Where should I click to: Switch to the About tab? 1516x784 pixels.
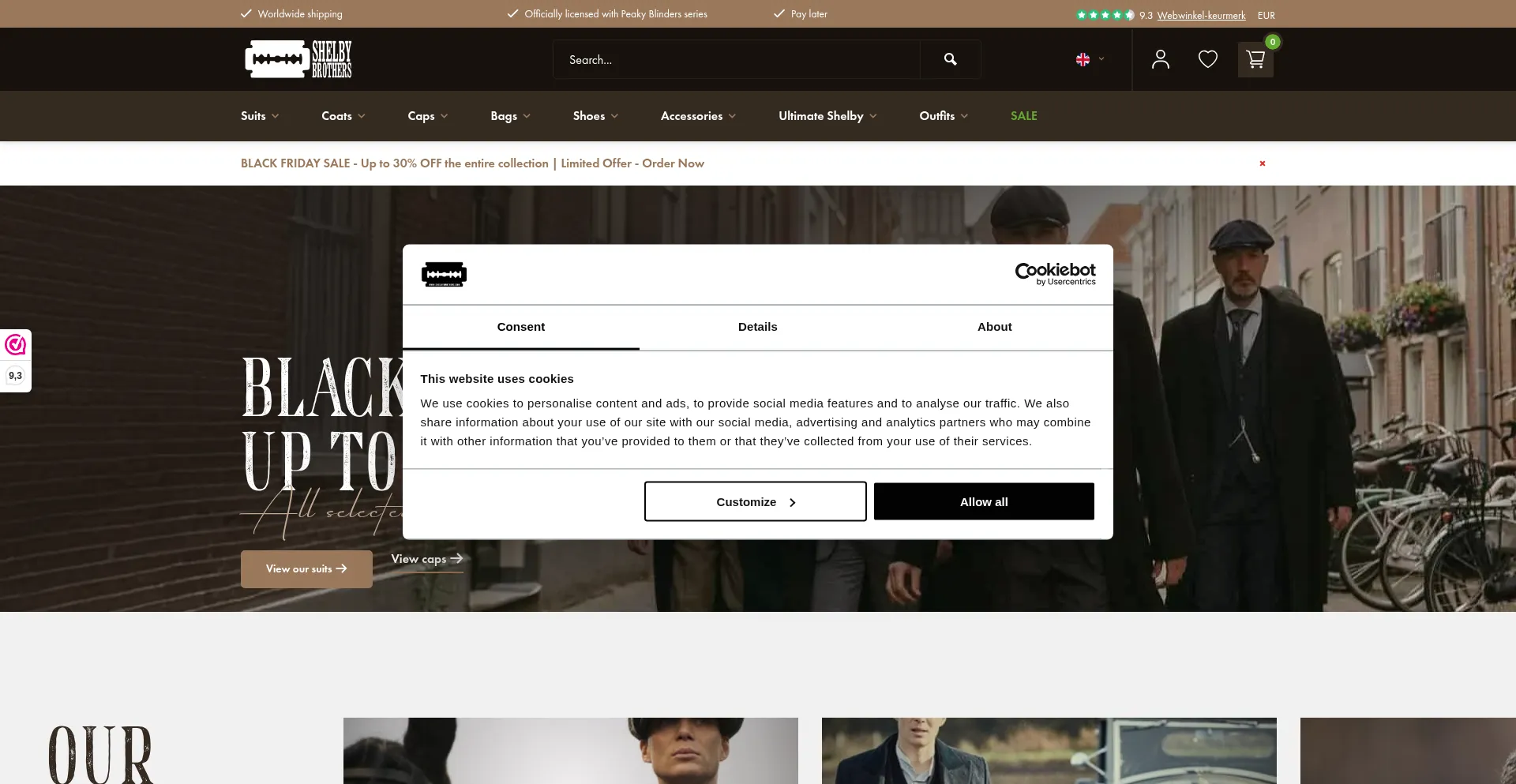click(994, 327)
